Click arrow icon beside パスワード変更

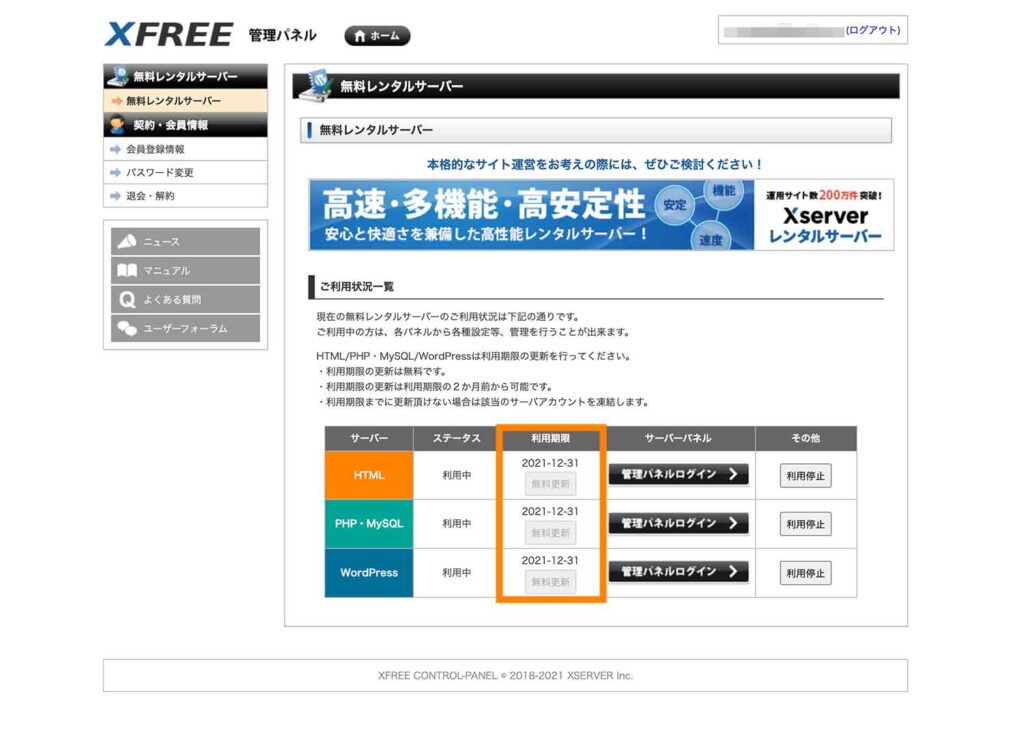[x=116, y=172]
